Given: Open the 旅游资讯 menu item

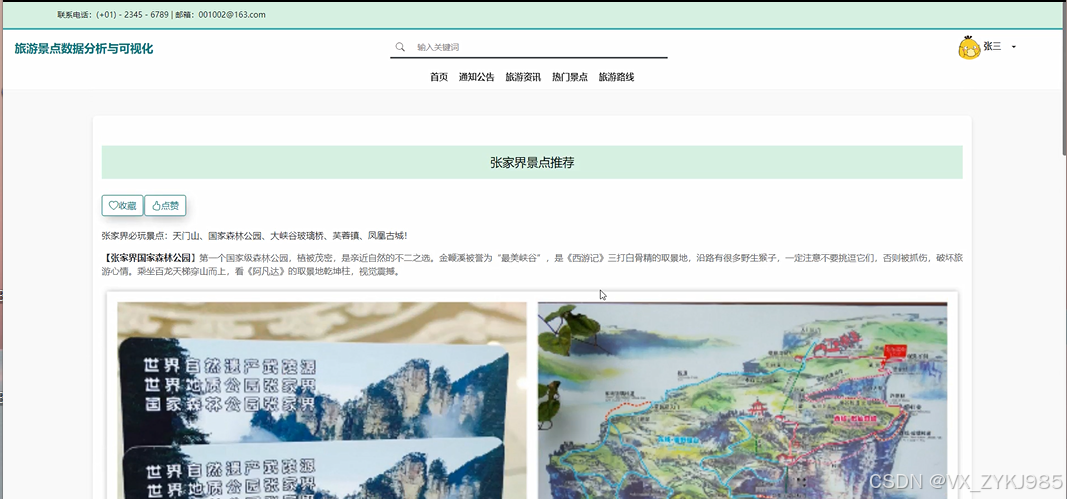Looking at the screenshot, I should pos(523,77).
